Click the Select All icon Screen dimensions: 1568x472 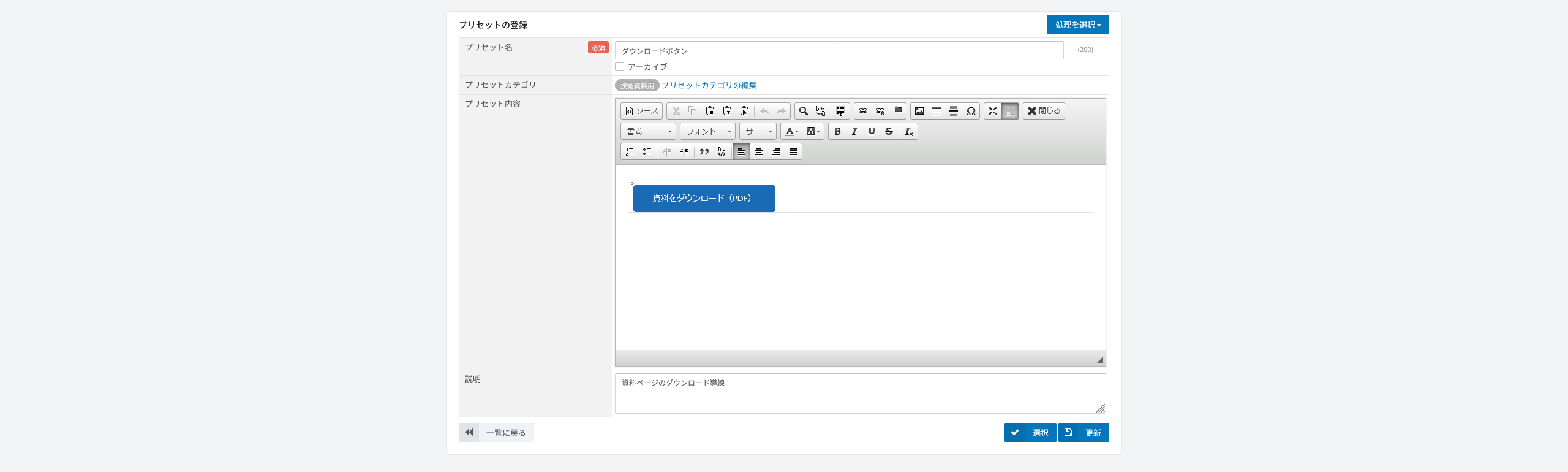(840, 111)
